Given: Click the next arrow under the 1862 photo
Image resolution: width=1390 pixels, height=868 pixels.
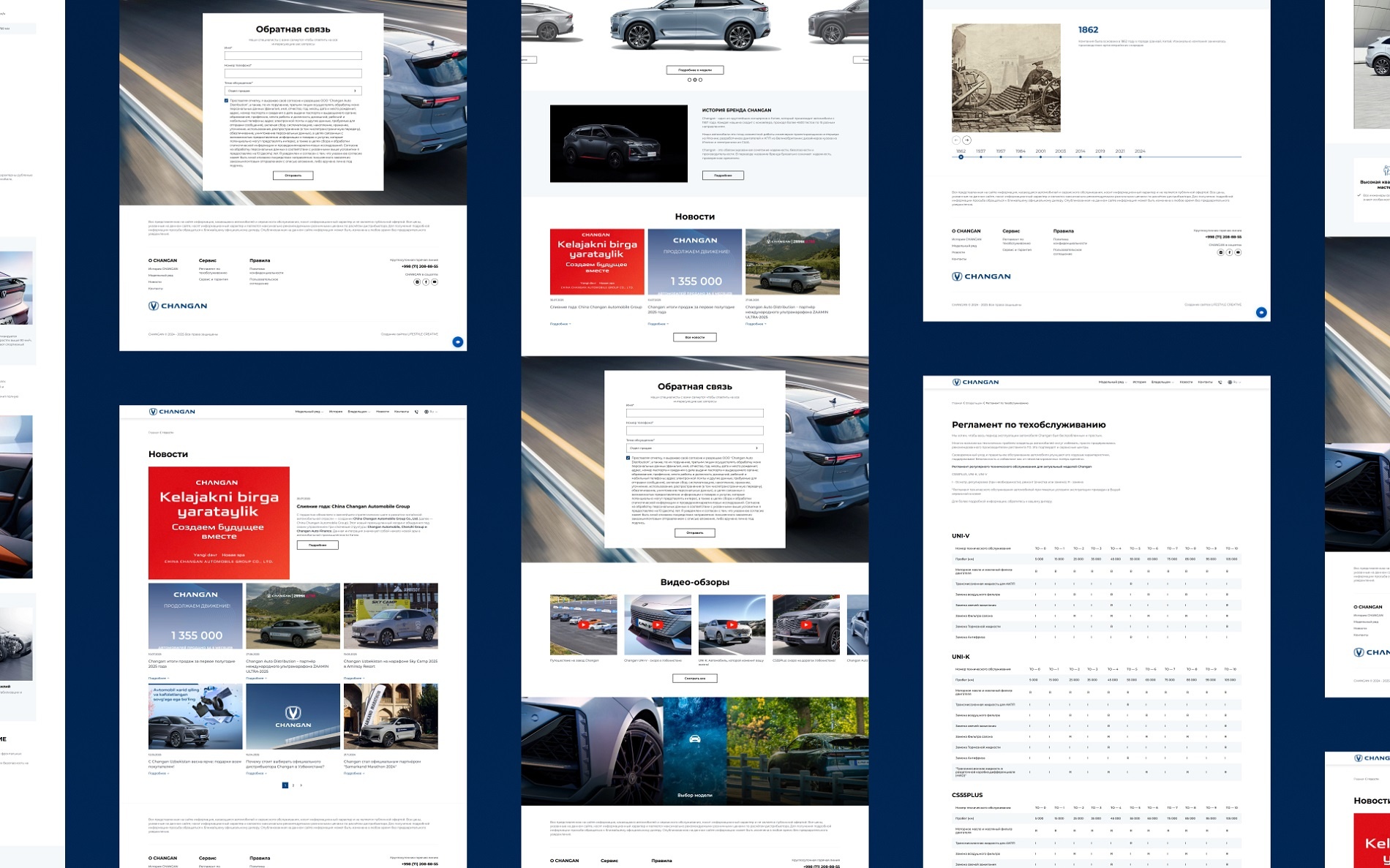Looking at the screenshot, I should [x=966, y=140].
